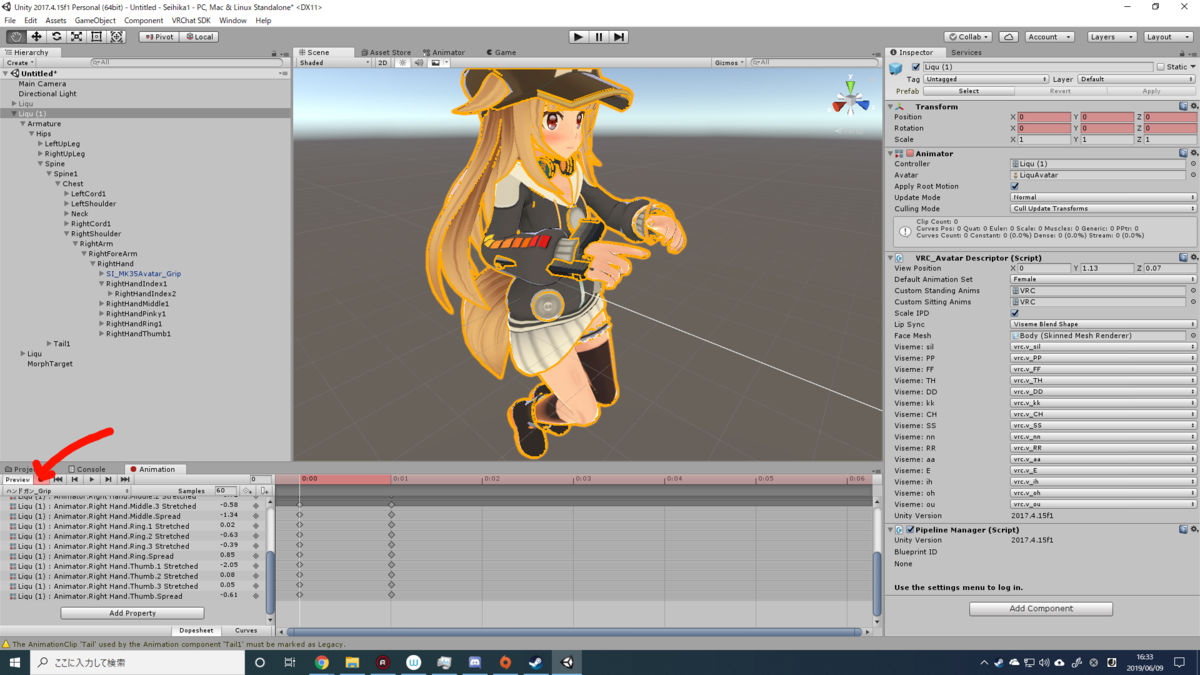Click the Add Keyframe icon

[247, 491]
